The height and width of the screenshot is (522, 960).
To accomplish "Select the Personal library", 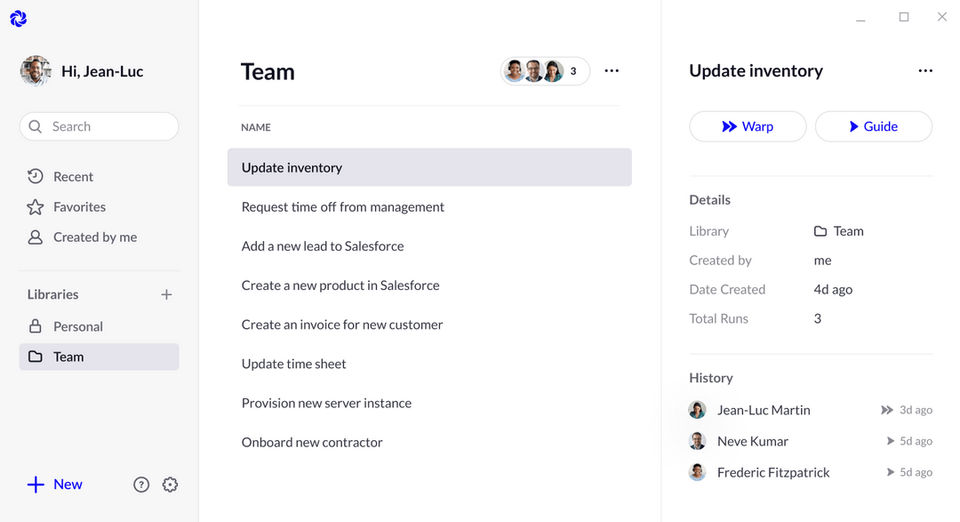I will coord(78,327).
